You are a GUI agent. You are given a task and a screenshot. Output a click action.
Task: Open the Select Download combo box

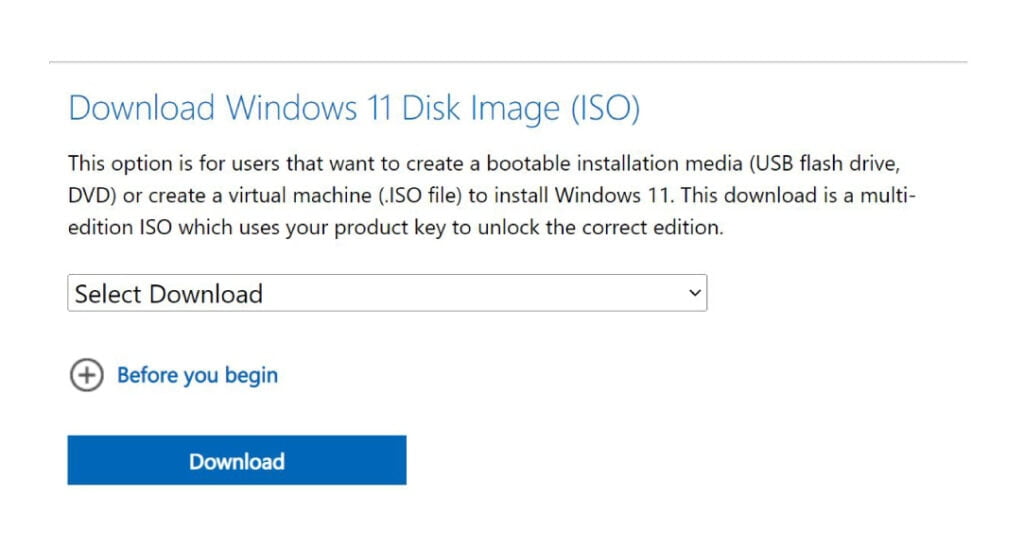pyautogui.click(x=387, y=294)
